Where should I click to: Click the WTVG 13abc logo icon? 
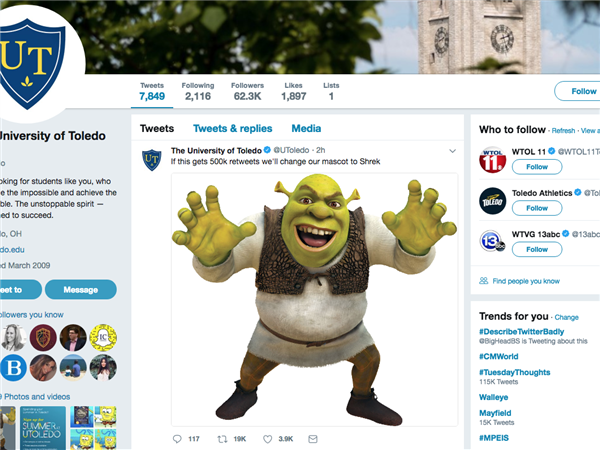(x=492, y=241)
